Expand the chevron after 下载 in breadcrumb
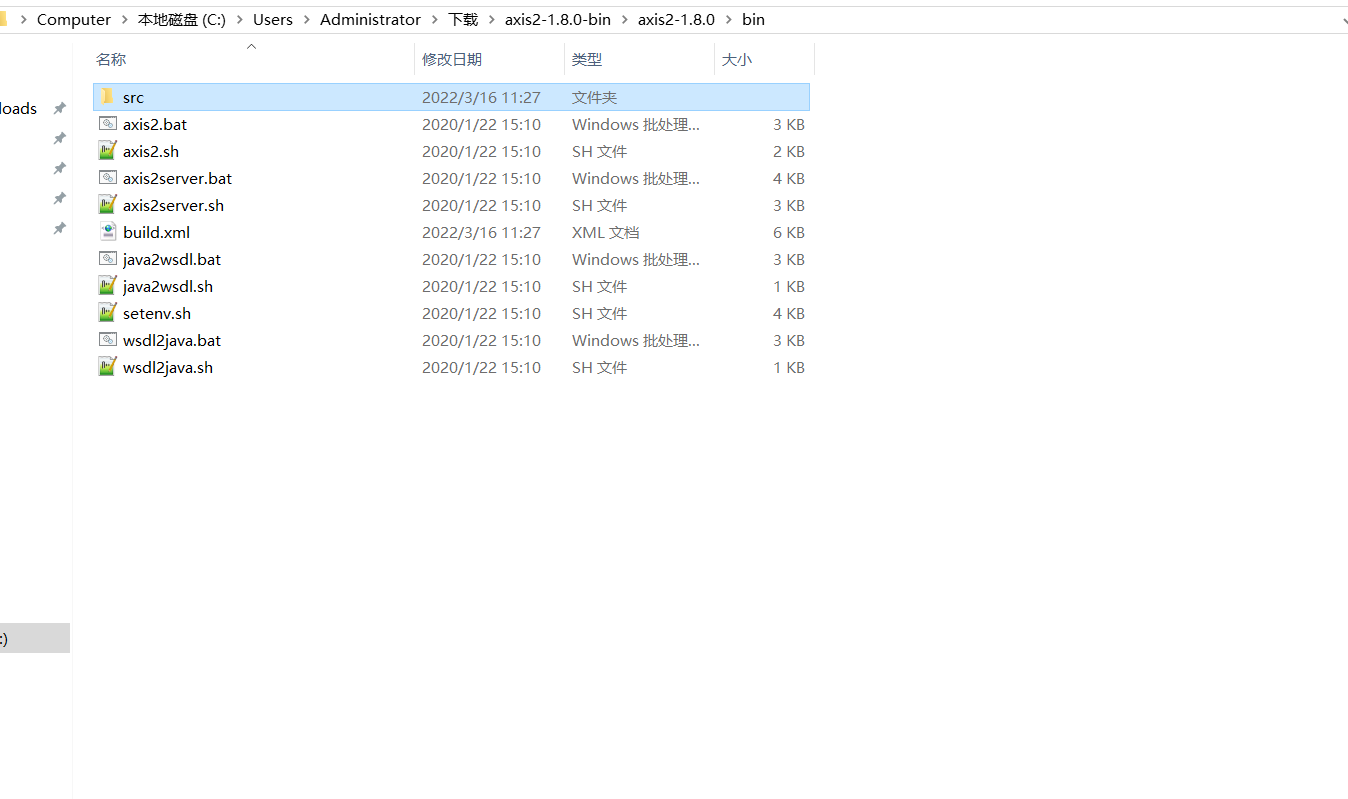 click(492, 19)
